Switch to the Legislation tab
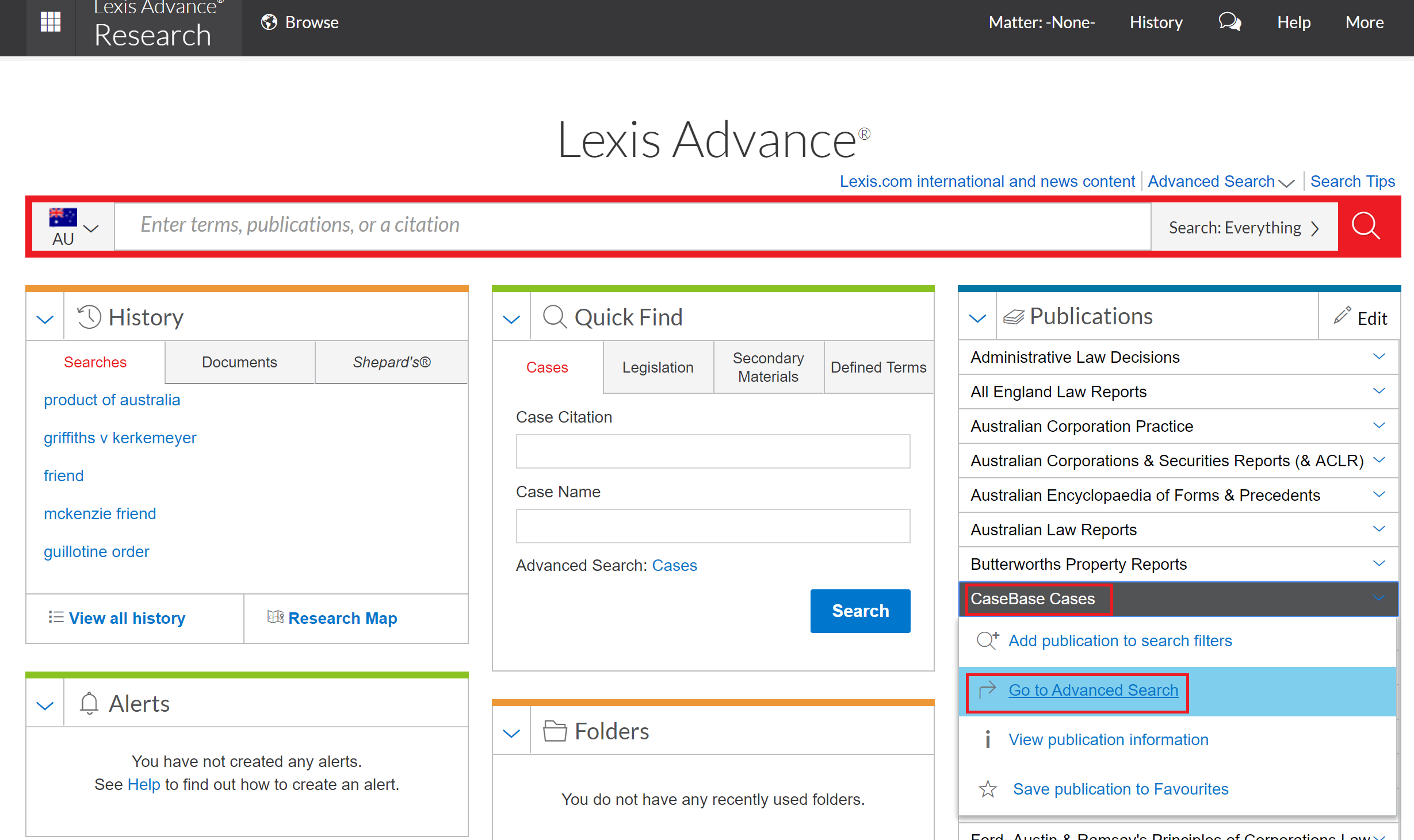This screenshot has width=1414, height=840. tap(658, 367)
